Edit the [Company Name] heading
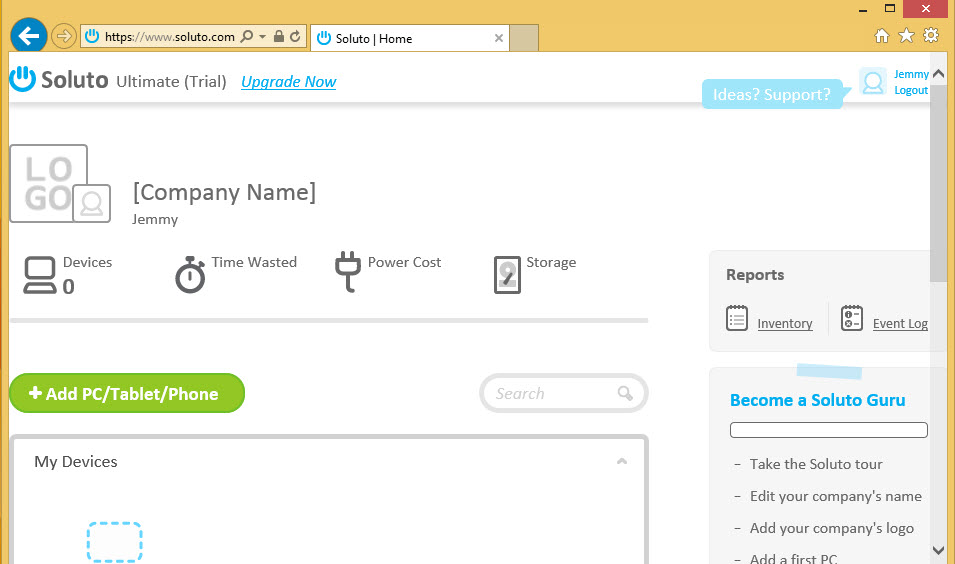The image size is (955, 564). click(225, 192)
